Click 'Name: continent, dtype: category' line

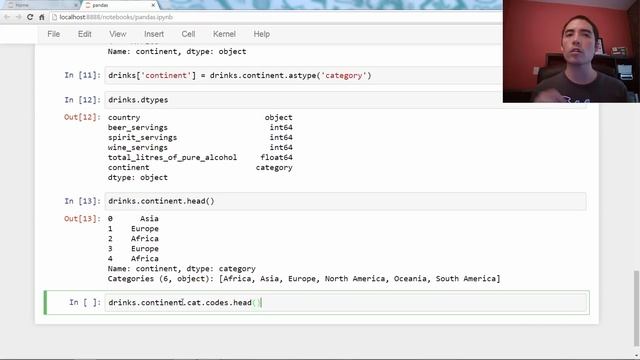[x=182, y=269]
